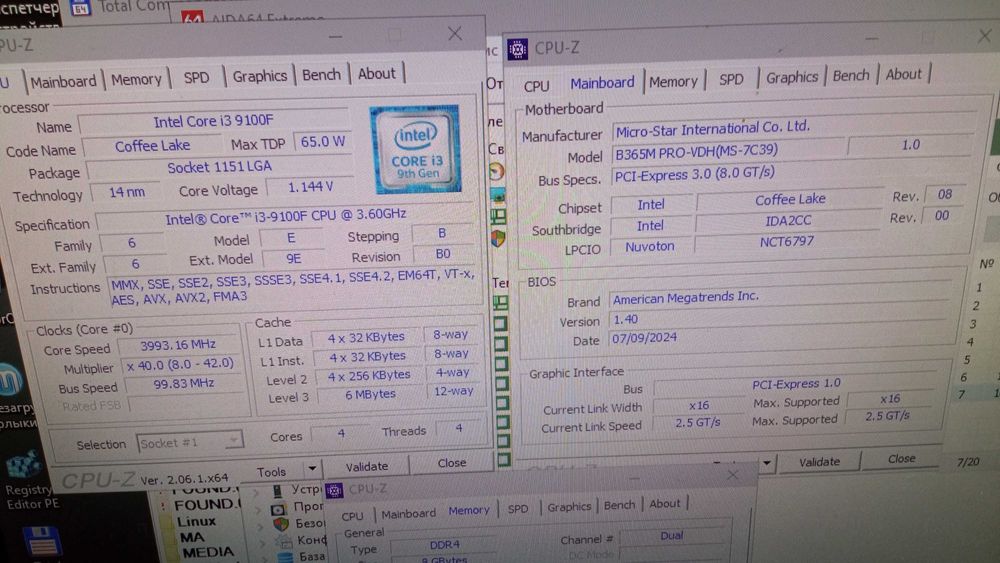Open the floppy disk desktop icon
Image resolution: width=1000 pixels, height=563 pixels.
click(43, 541)
